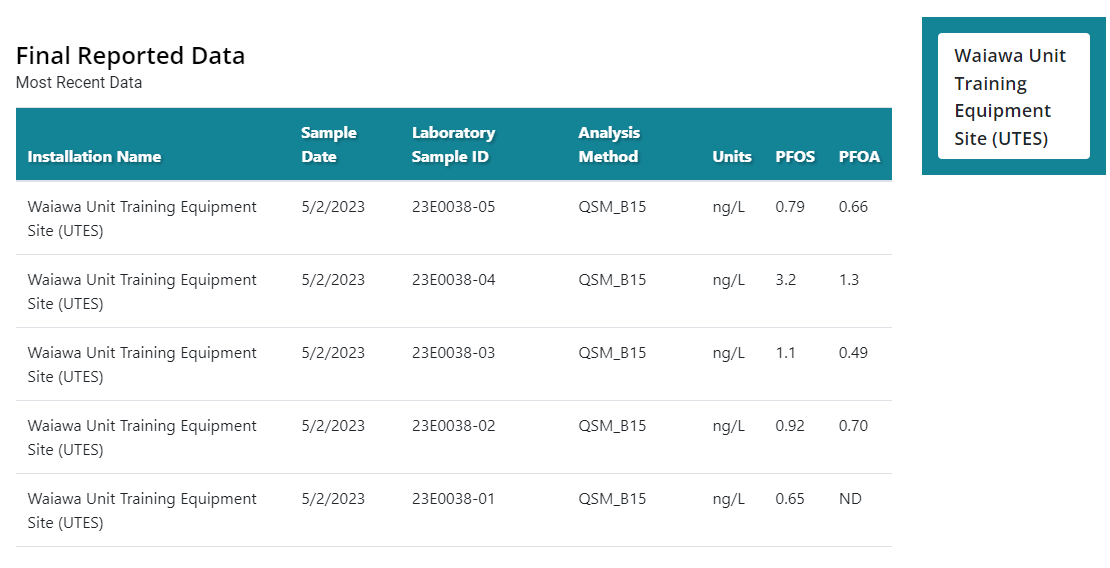Click the Final Reported Data heading
The image size is (1110, 568).
(130, 55)
